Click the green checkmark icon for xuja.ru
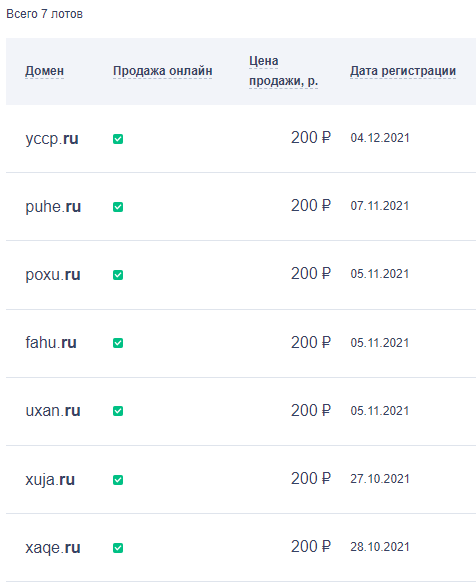 pyautogui.click(x=118, y=480)
